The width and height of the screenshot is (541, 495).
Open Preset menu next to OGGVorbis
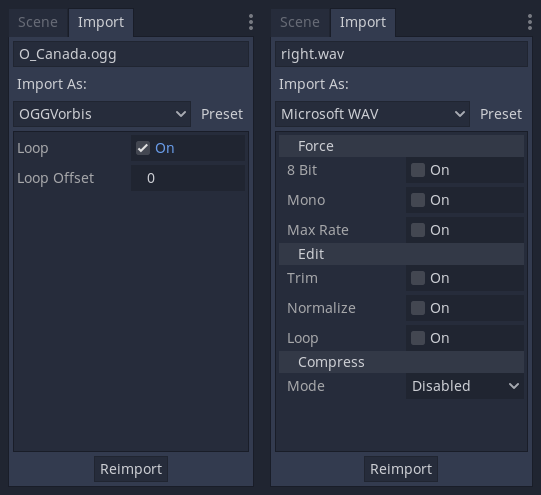[x=222, y=114]
